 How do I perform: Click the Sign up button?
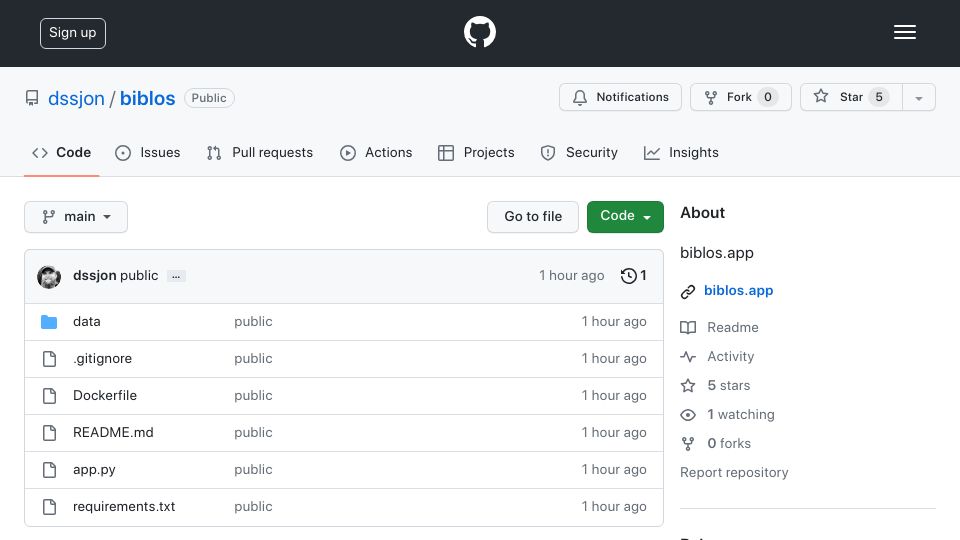pyautogui.click(x=73, y=33)
